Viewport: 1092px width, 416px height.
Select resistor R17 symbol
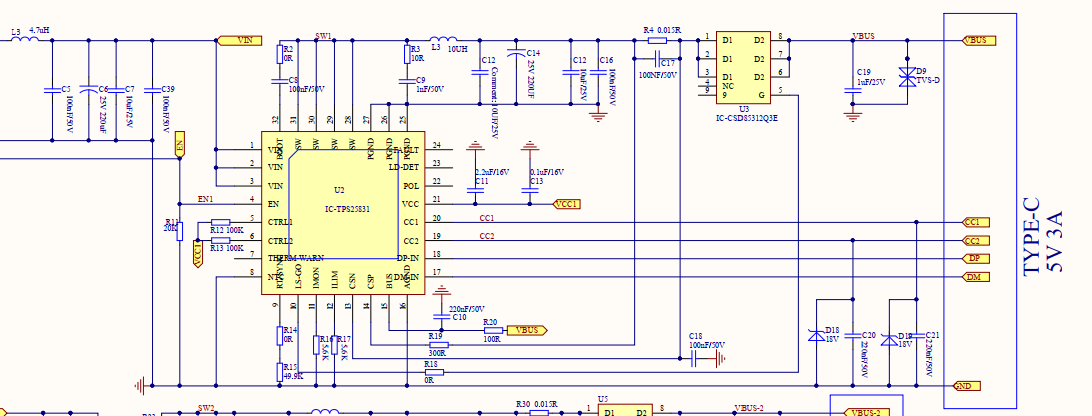(x=334, y=344)
